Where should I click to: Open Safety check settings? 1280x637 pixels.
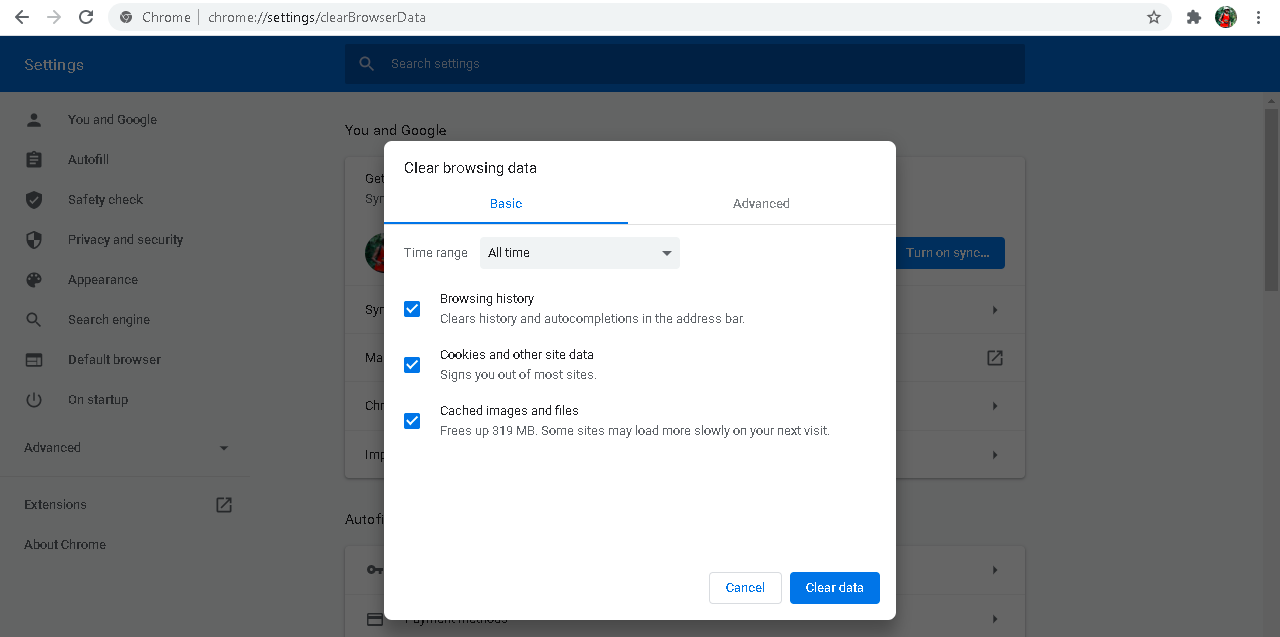point(105,200)
